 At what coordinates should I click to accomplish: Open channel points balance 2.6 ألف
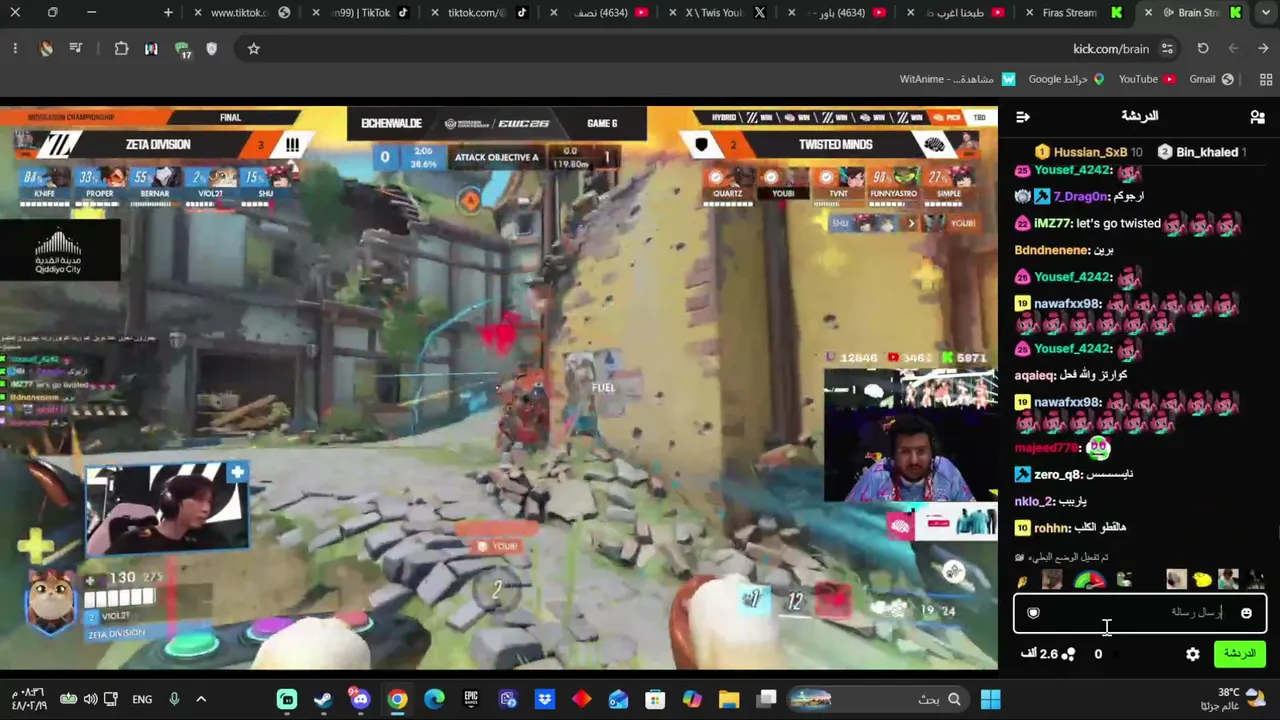tap(1048, 654)
